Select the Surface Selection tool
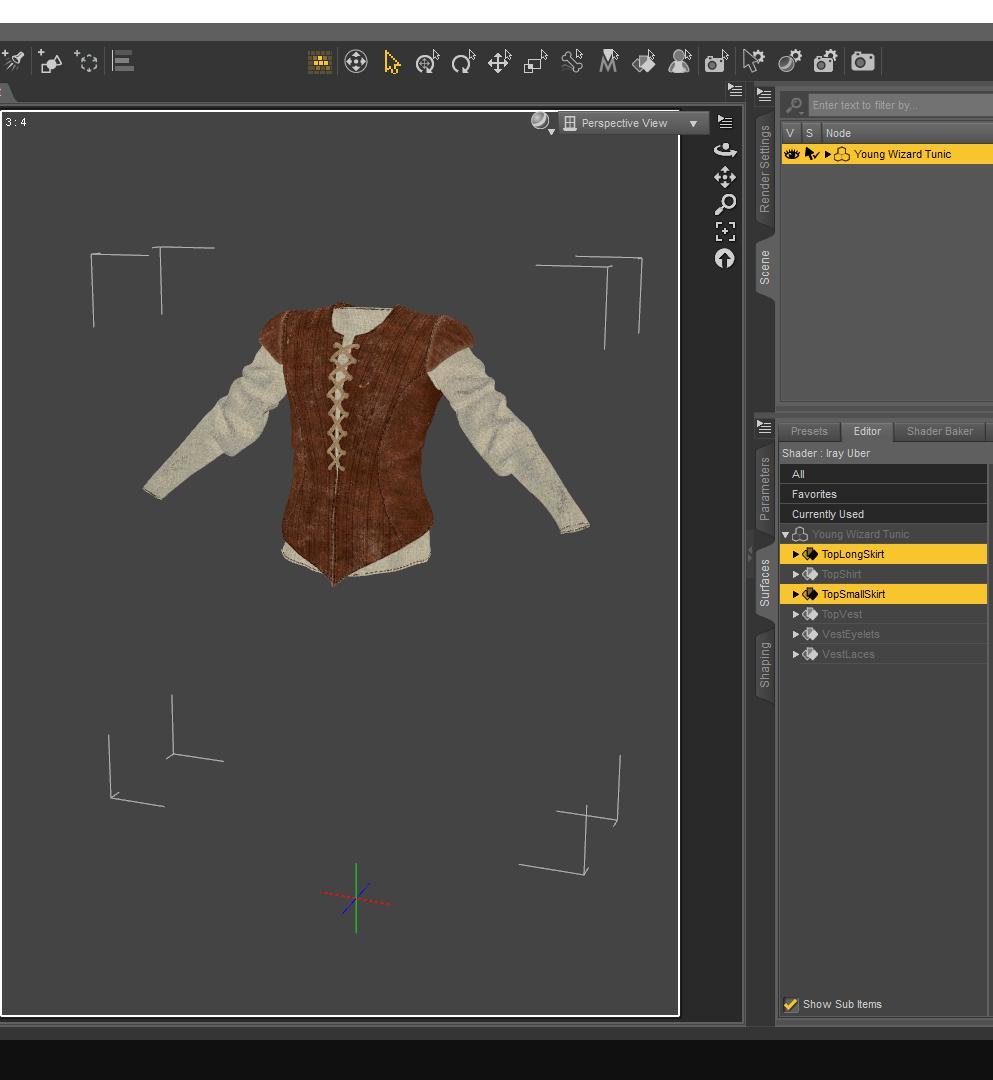This screenshot has width=993, height=1080. tap(644, 63)
